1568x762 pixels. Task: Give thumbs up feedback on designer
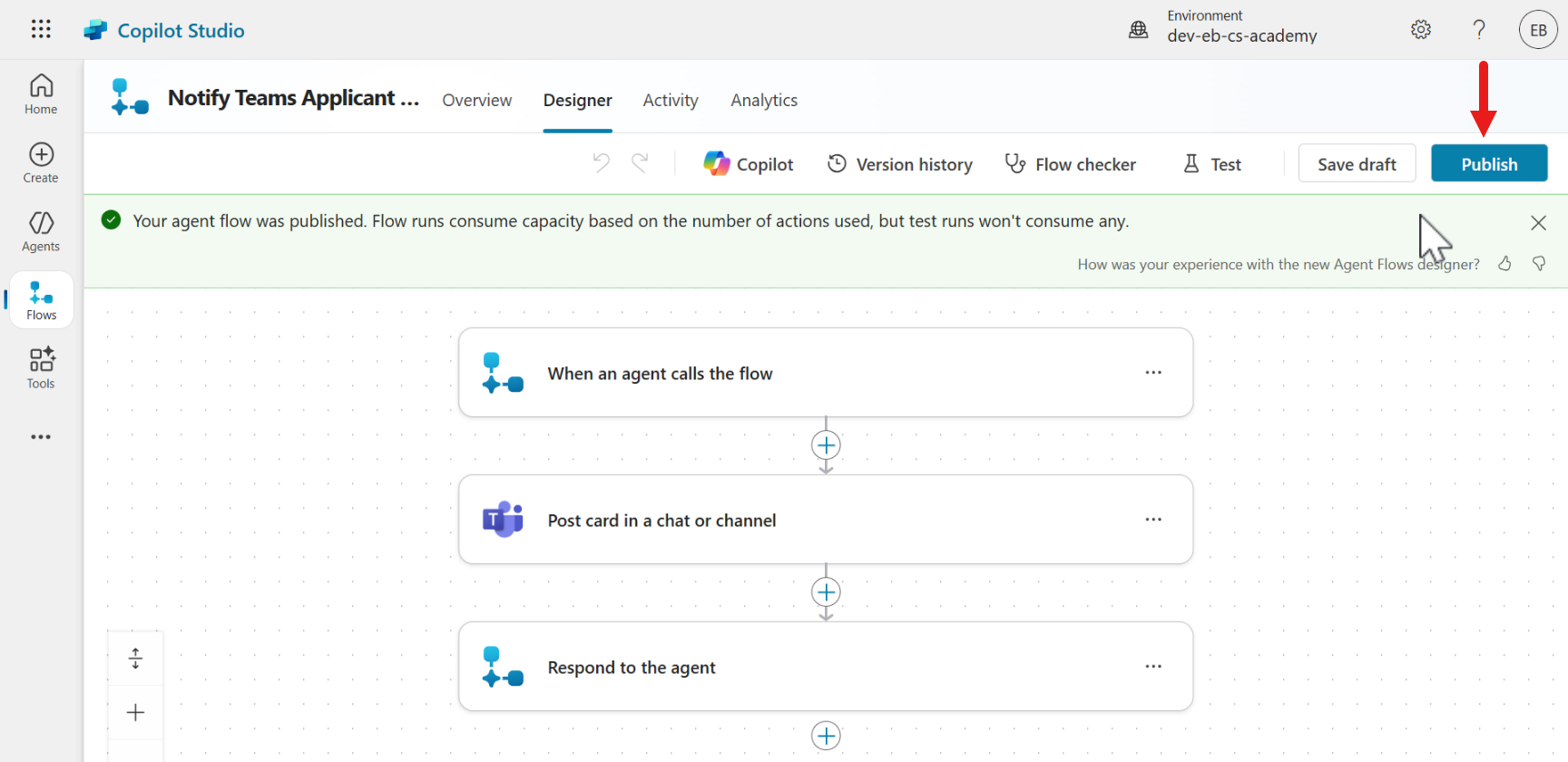(x=1504, y=264)
